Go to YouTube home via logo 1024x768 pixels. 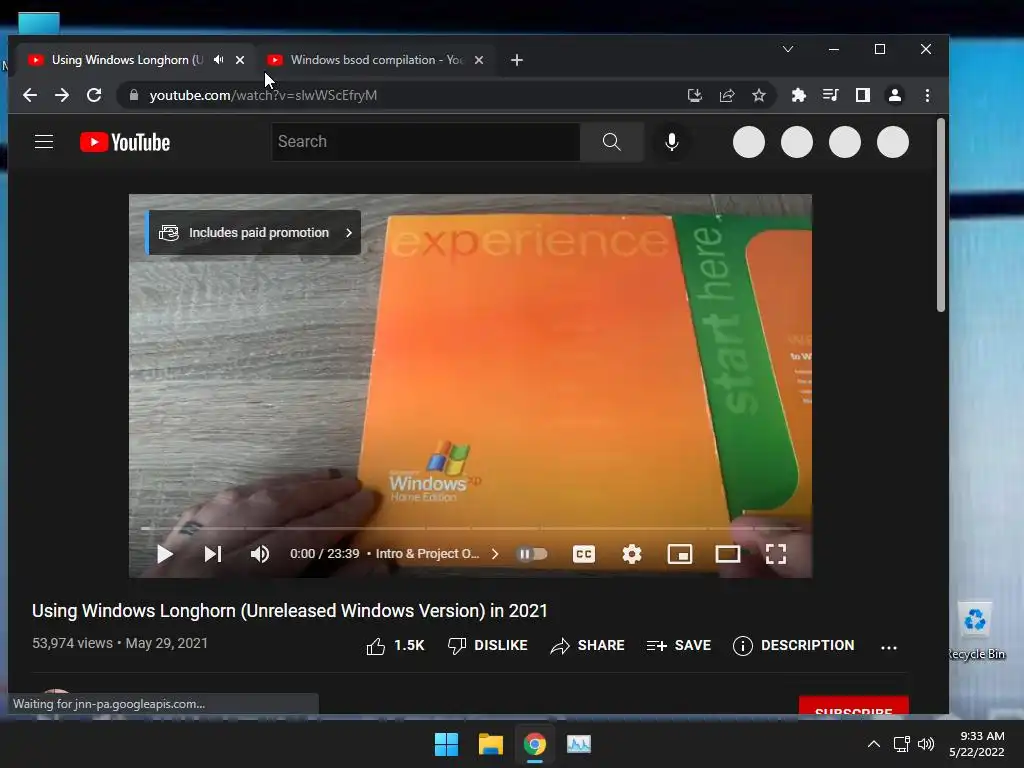(x=125, y=142)
